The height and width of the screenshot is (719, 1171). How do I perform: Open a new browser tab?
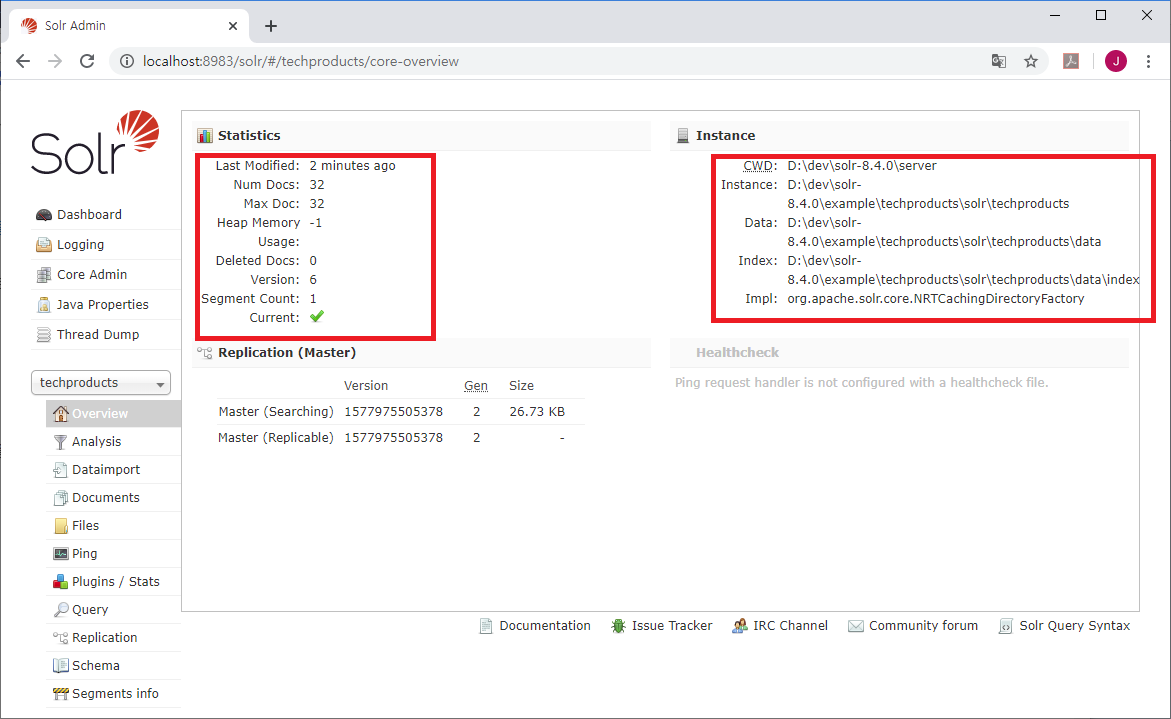(x=271, y=26)
